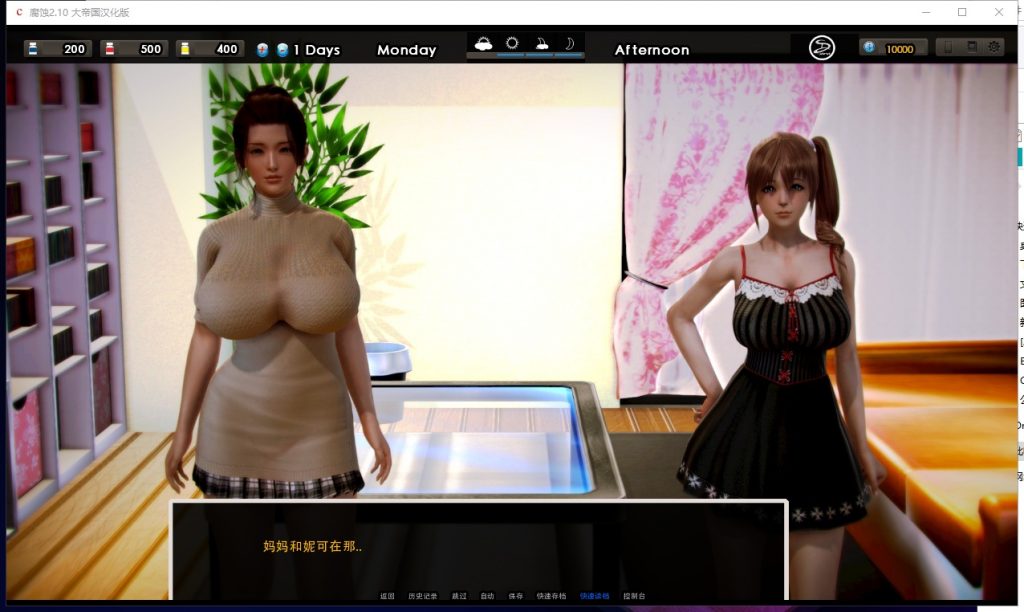Click the blue potion icon showing 200
Viewport: 1024px width, 612px height.
[33, 49]
